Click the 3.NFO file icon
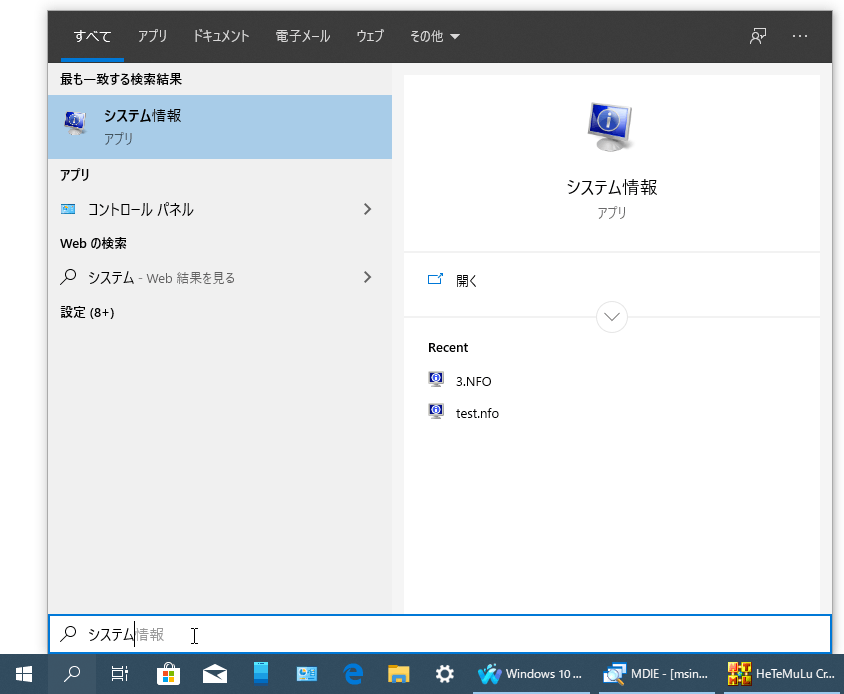The height and width of the screenshot is (694, 844). coord(436,379)
